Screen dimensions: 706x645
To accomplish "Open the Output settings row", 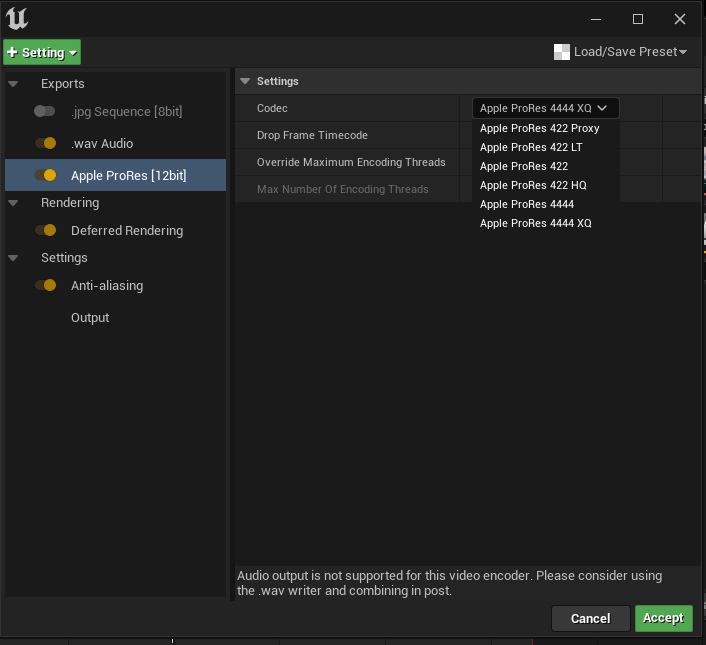I will click(116, 317).
